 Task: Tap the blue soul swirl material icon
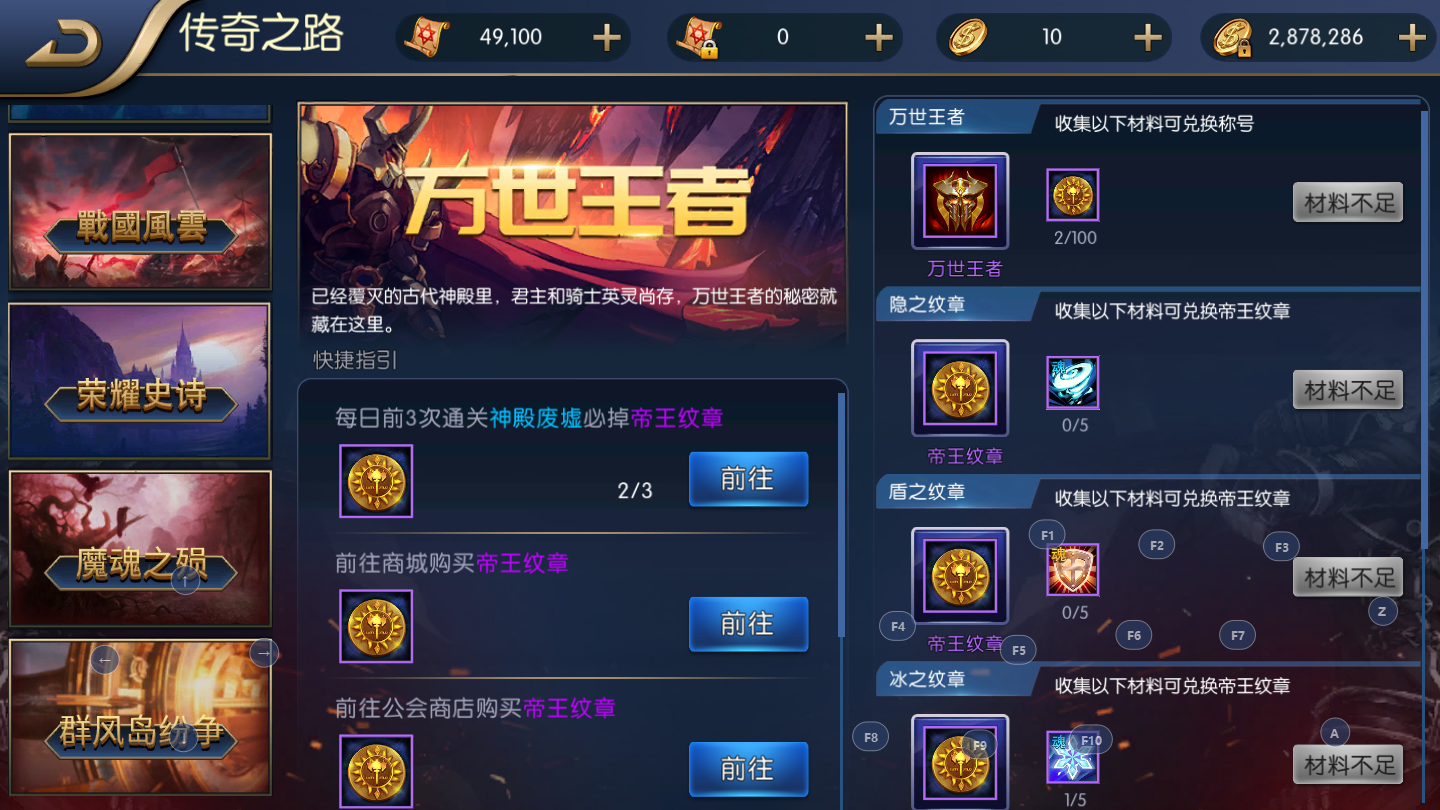pyautogui.click(x=1073, y=382)
